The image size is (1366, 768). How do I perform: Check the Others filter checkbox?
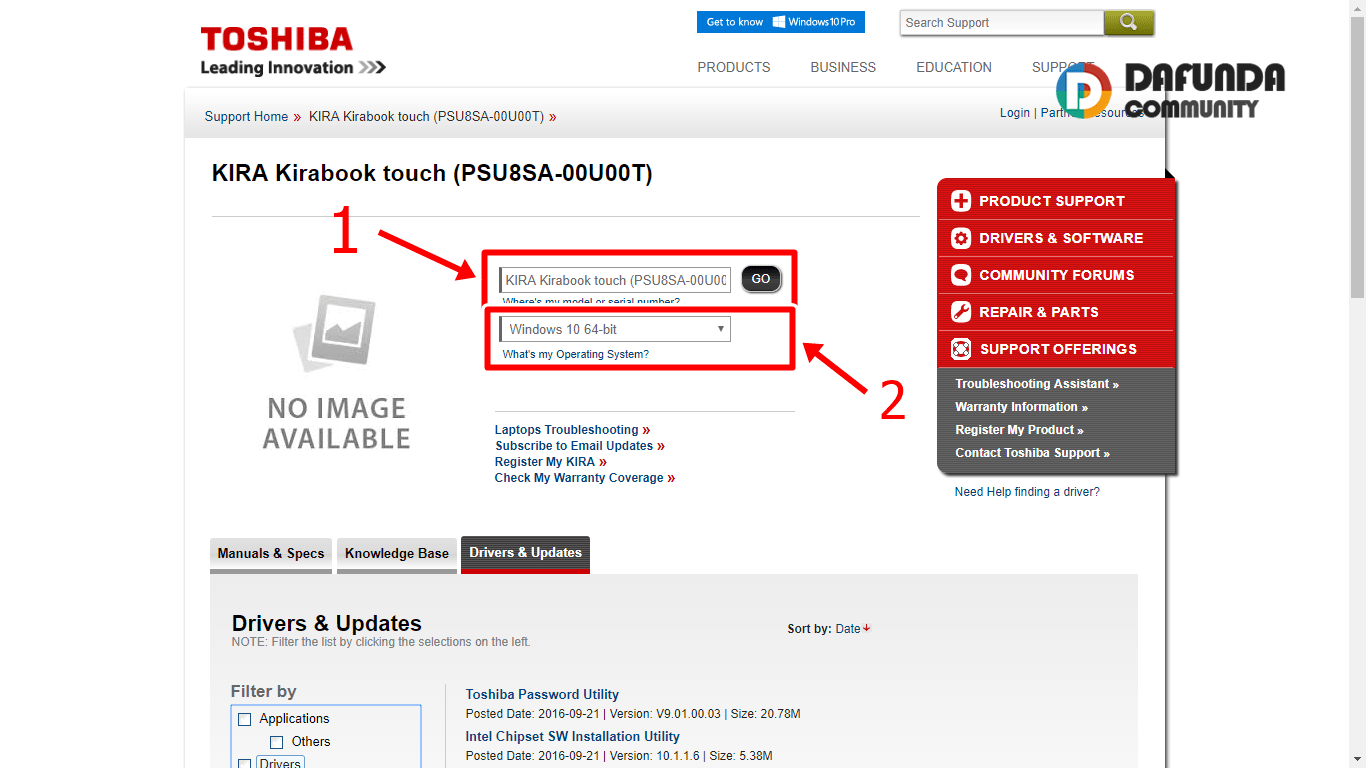[277, 742]
